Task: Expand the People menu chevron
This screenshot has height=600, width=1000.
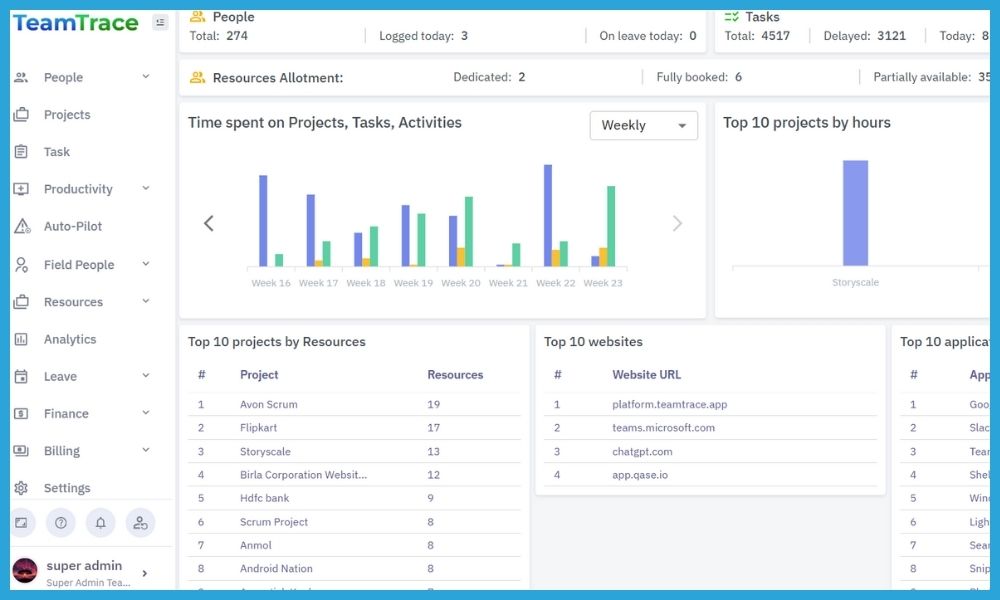Action: pyautogui.click(x=145, y=77)
